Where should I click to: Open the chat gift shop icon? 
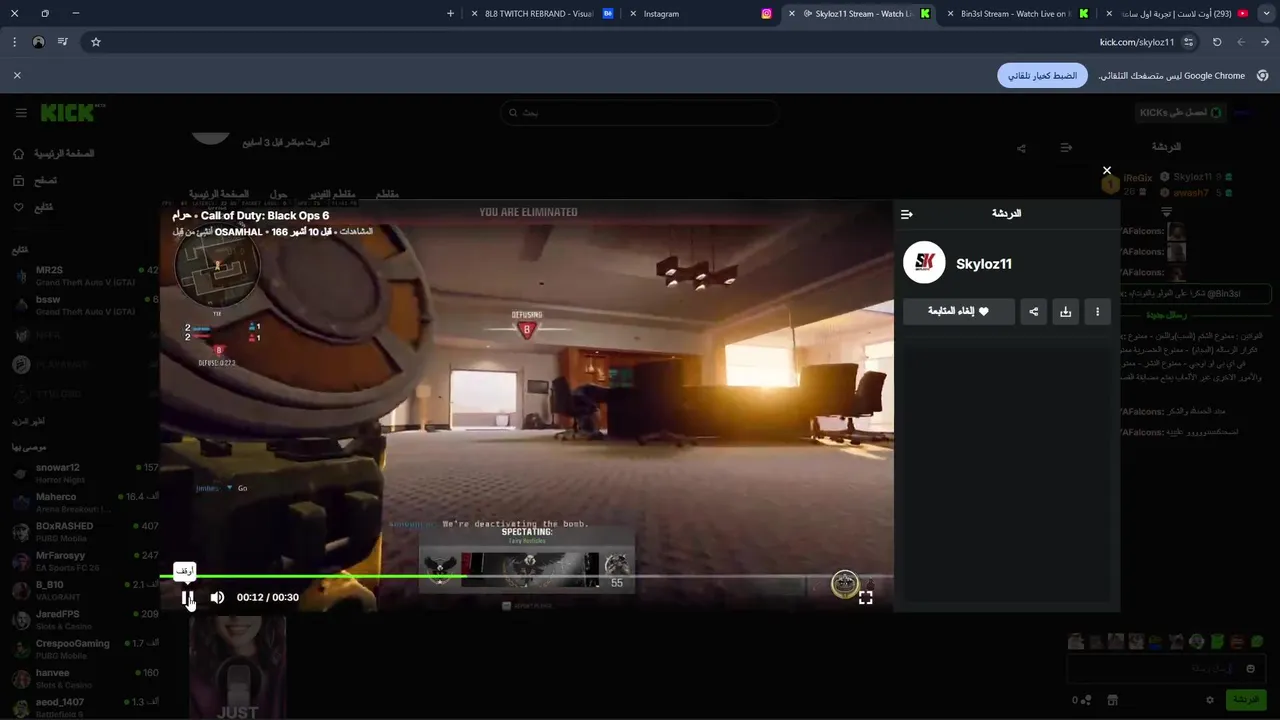(x=1112, y=700)
